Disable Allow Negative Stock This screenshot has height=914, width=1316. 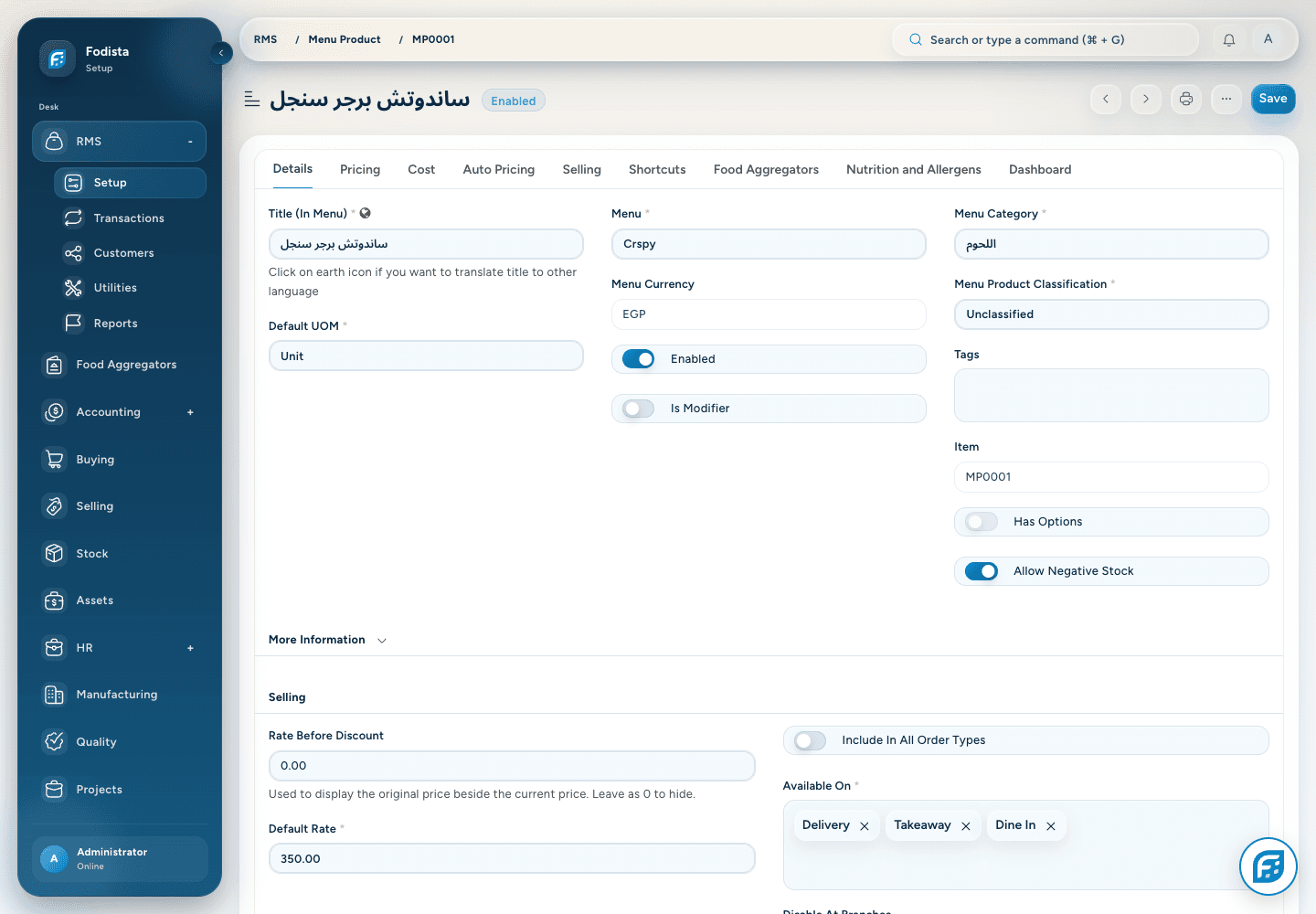click(982, 571)
